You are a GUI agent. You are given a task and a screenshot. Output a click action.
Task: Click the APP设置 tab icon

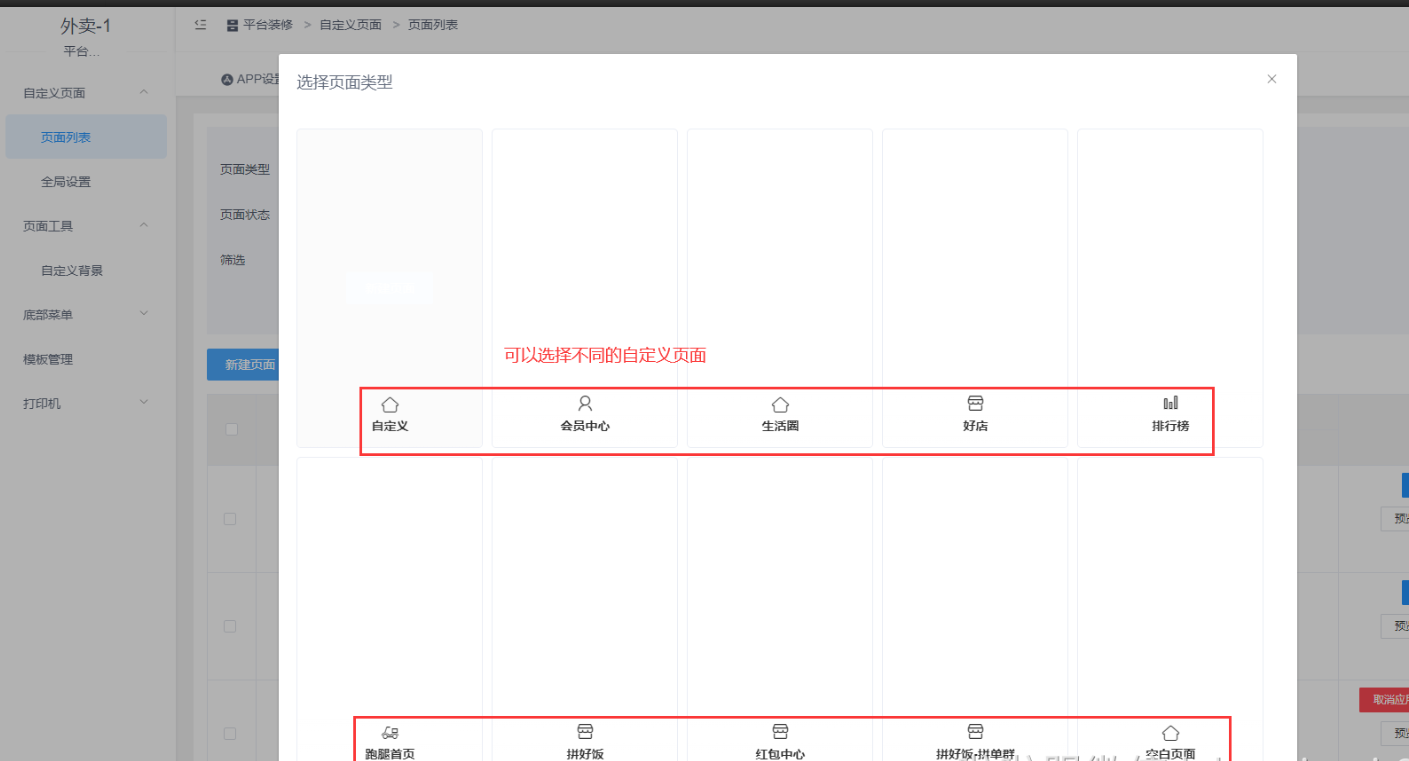coord(227,79)
